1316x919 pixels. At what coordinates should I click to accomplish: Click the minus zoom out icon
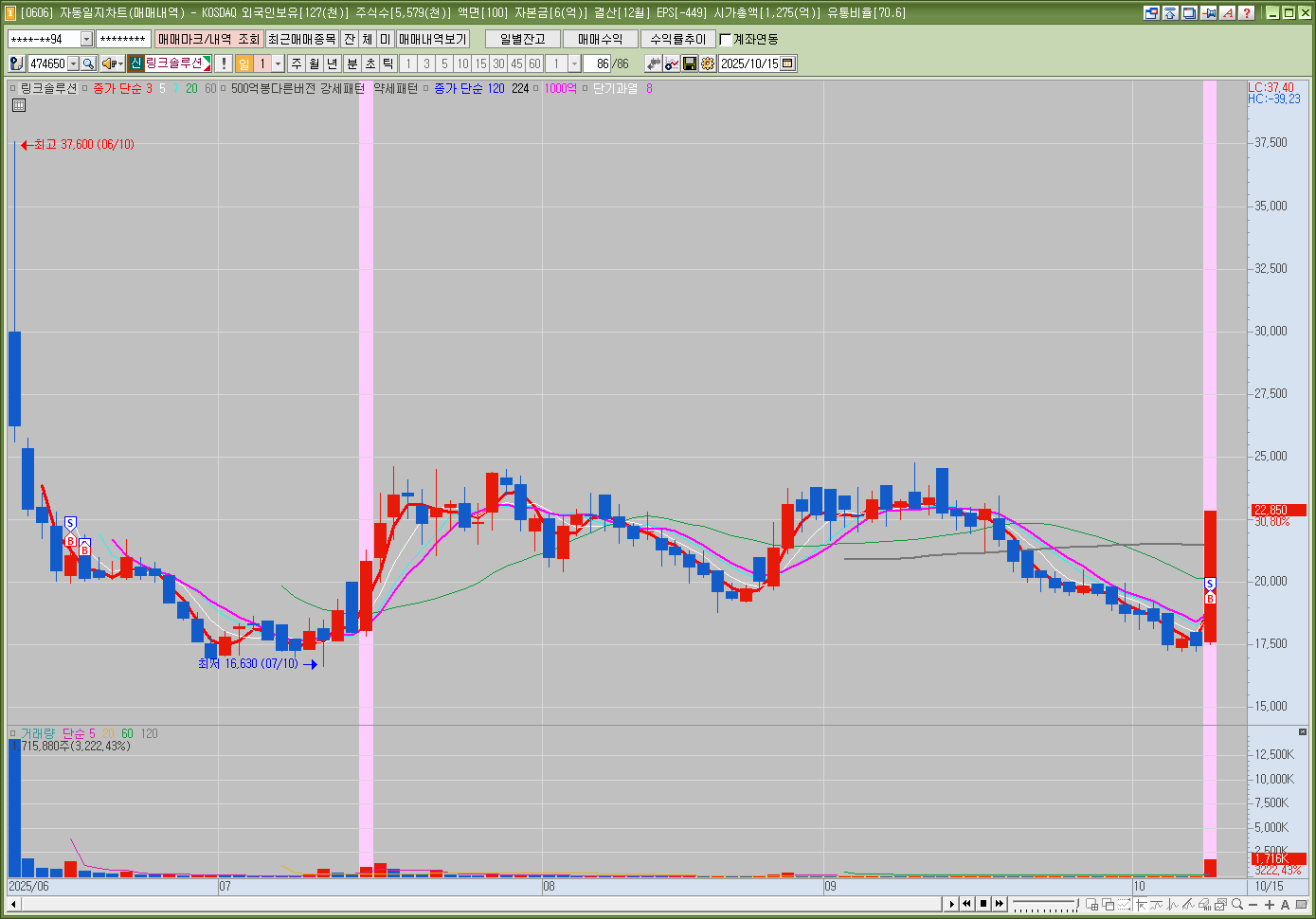tap(1253, 904)
